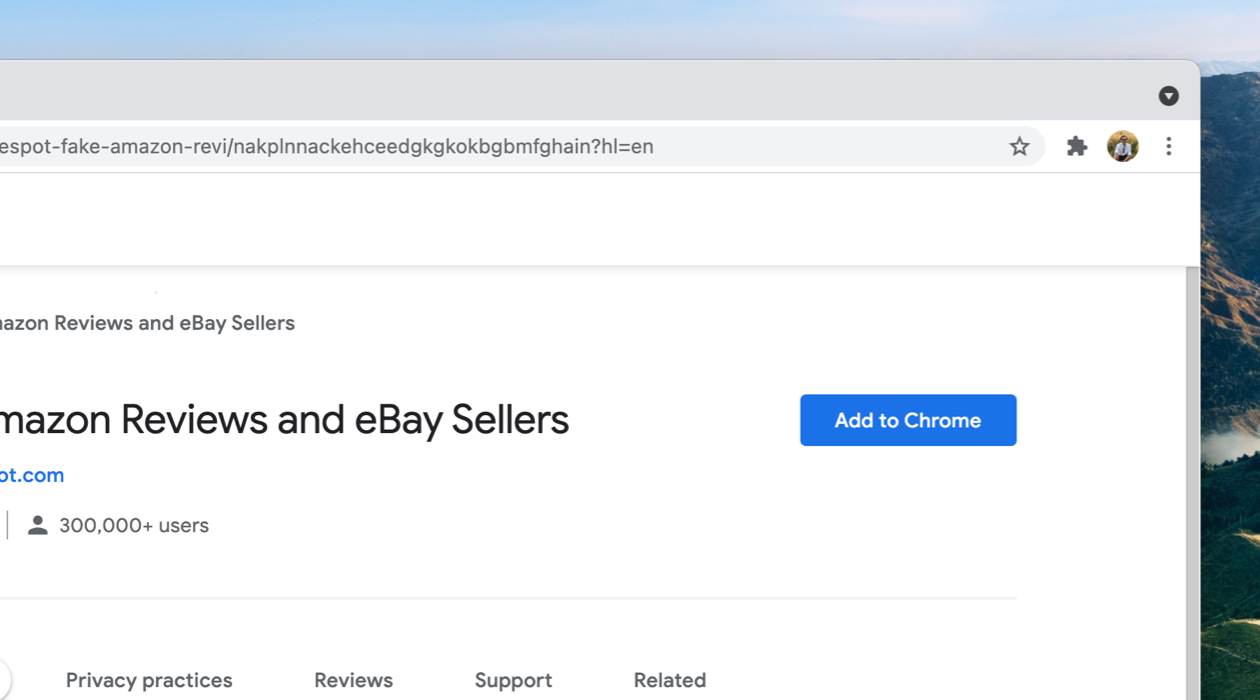This screenshot has width=1260, height=700.
Task: Click the breadcrumb Amazon Reviews and eBay Sellers
Action: click(x=147, y=323)
